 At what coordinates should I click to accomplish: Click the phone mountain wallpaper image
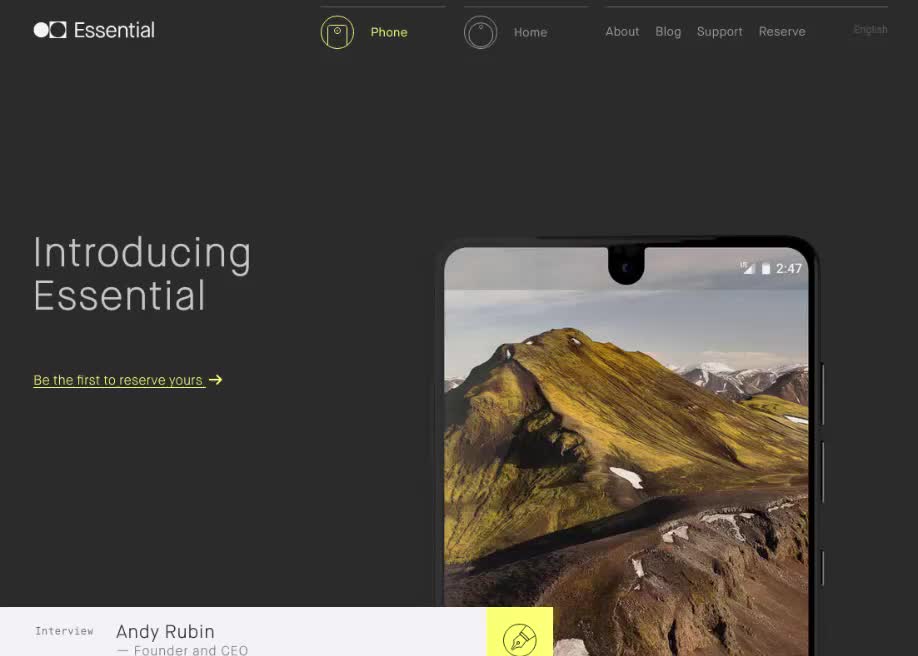(626, 451)
